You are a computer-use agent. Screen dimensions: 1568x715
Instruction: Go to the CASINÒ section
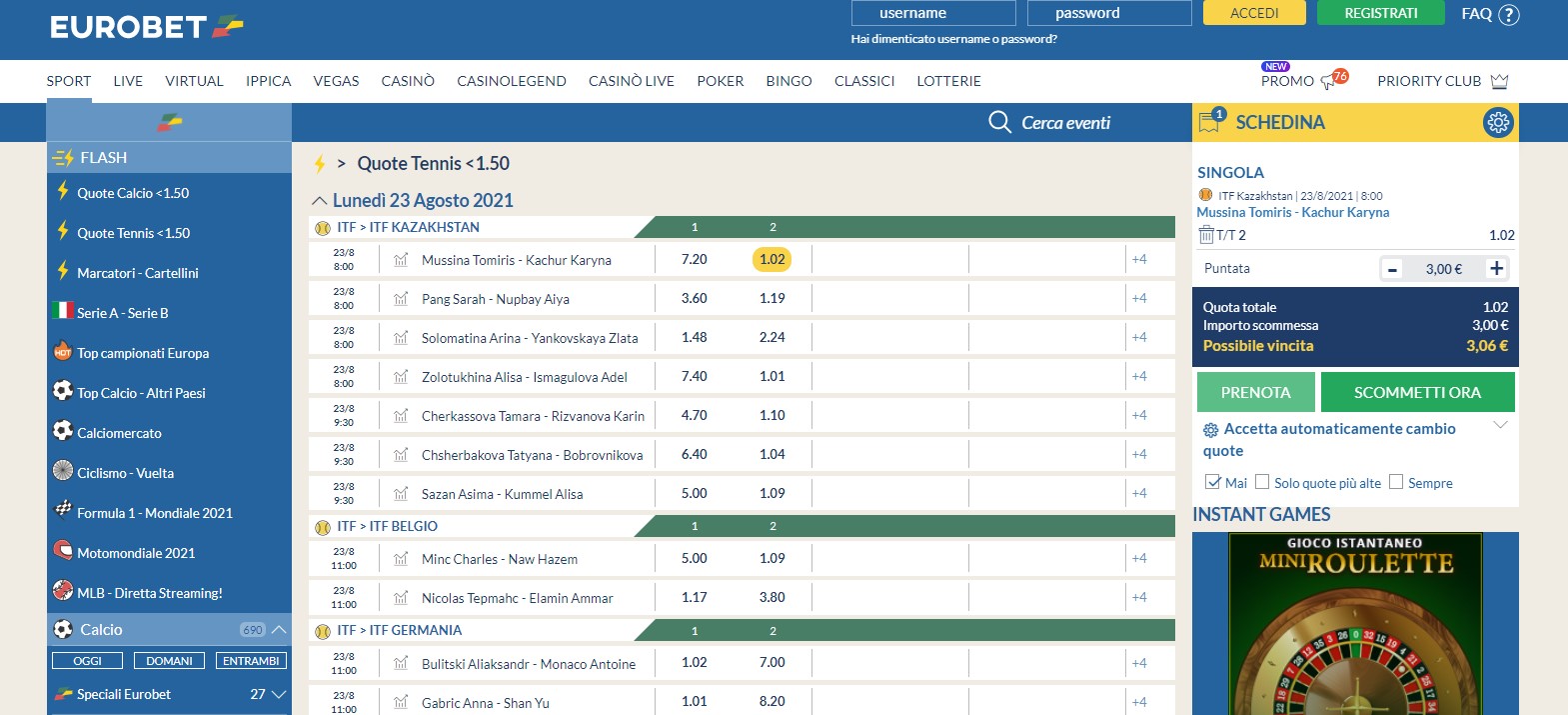click(408, 81)
